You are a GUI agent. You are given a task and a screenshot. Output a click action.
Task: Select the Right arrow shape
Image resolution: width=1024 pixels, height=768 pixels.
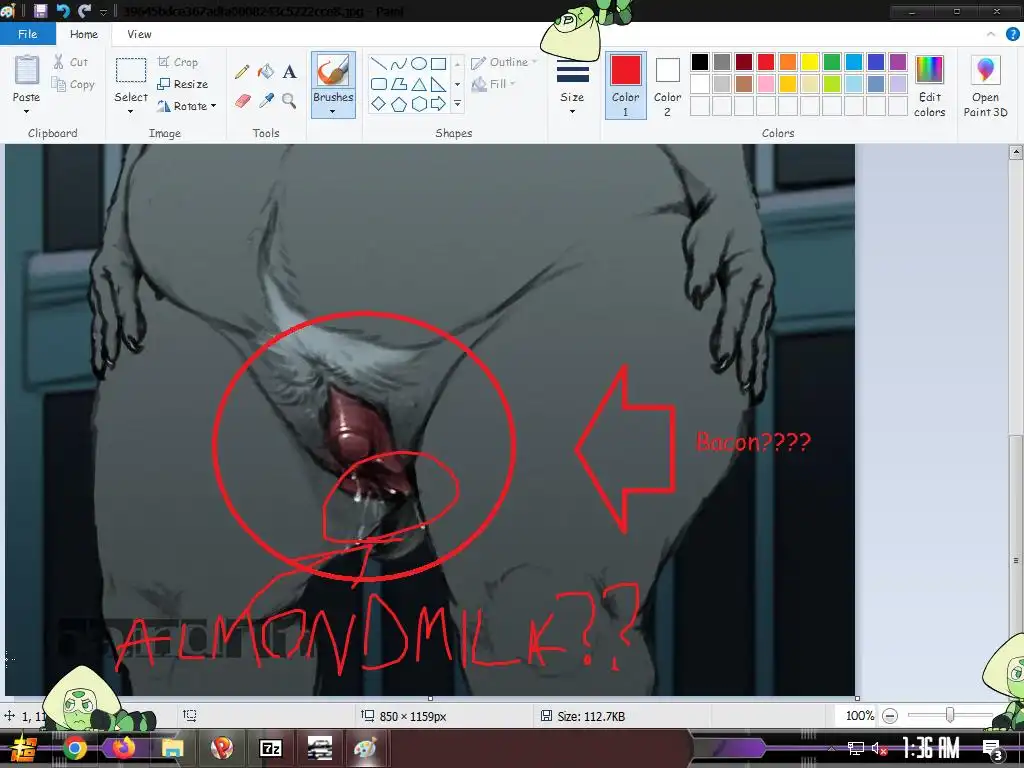click(x=438, y=104)
